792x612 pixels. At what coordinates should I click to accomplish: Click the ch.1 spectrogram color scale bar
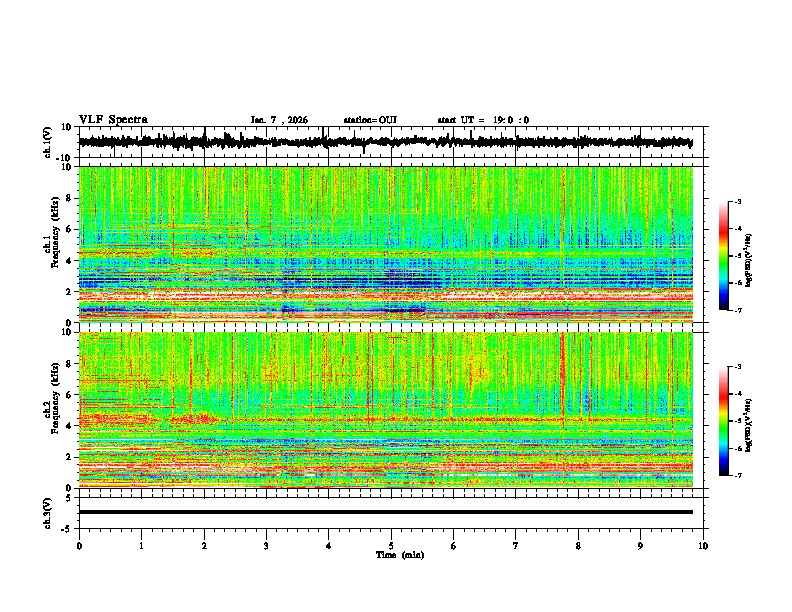point(724,255)
